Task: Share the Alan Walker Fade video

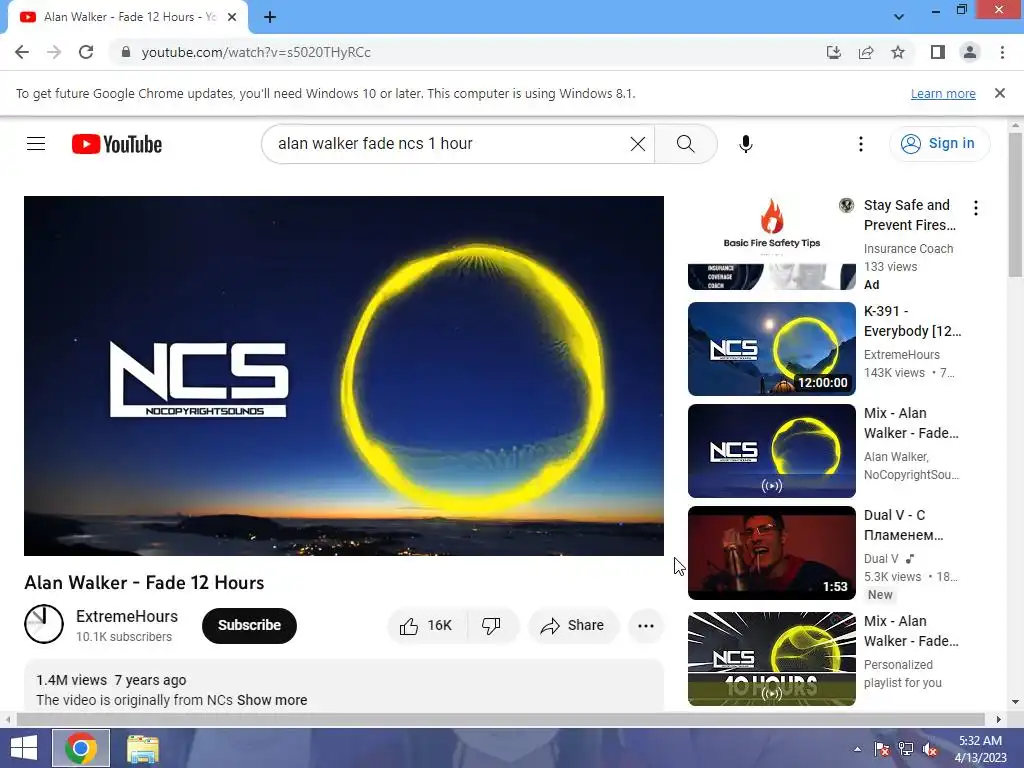Action: pos(572,626)
